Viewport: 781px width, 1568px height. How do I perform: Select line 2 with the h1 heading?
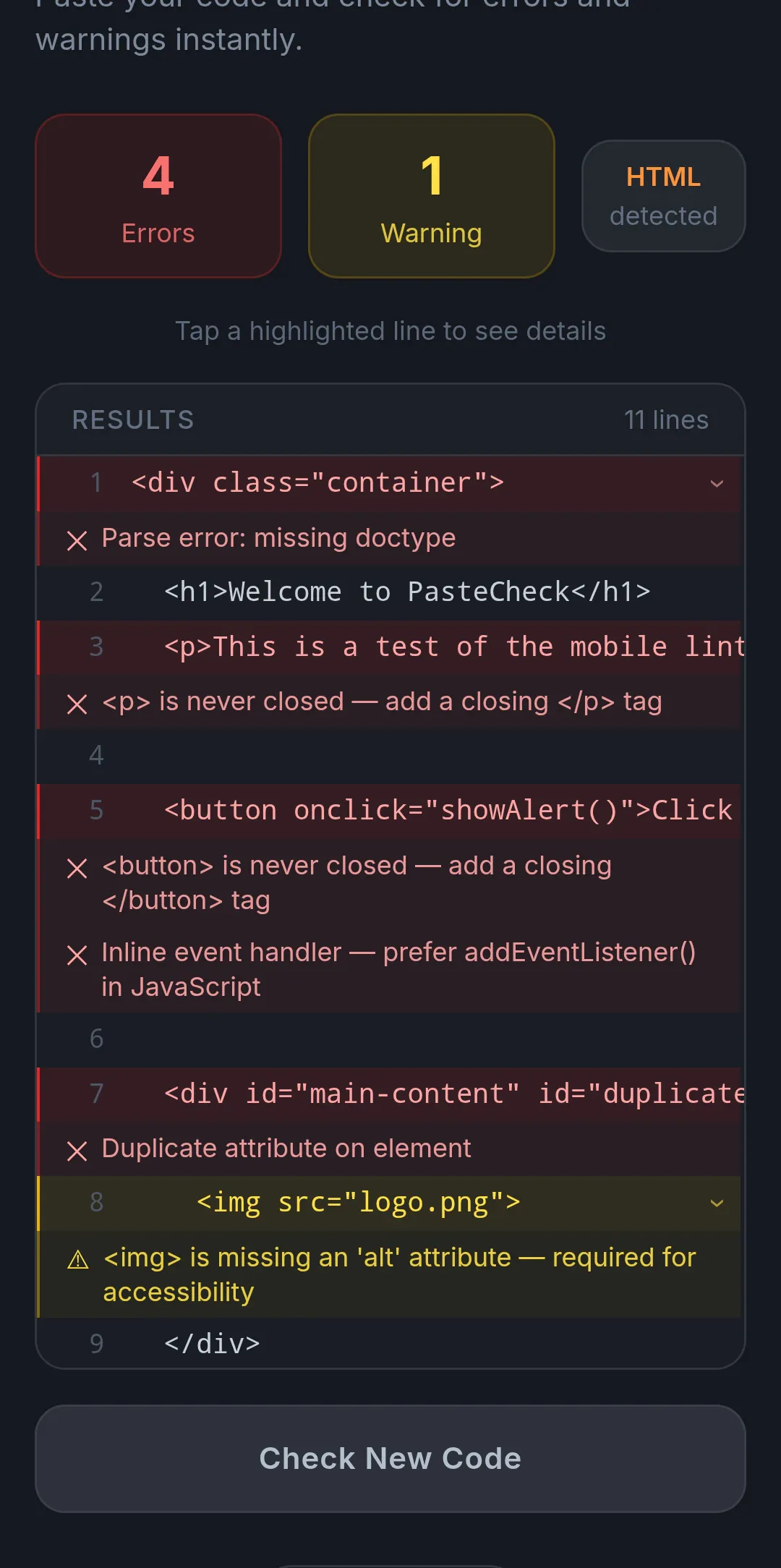(389, 592)
